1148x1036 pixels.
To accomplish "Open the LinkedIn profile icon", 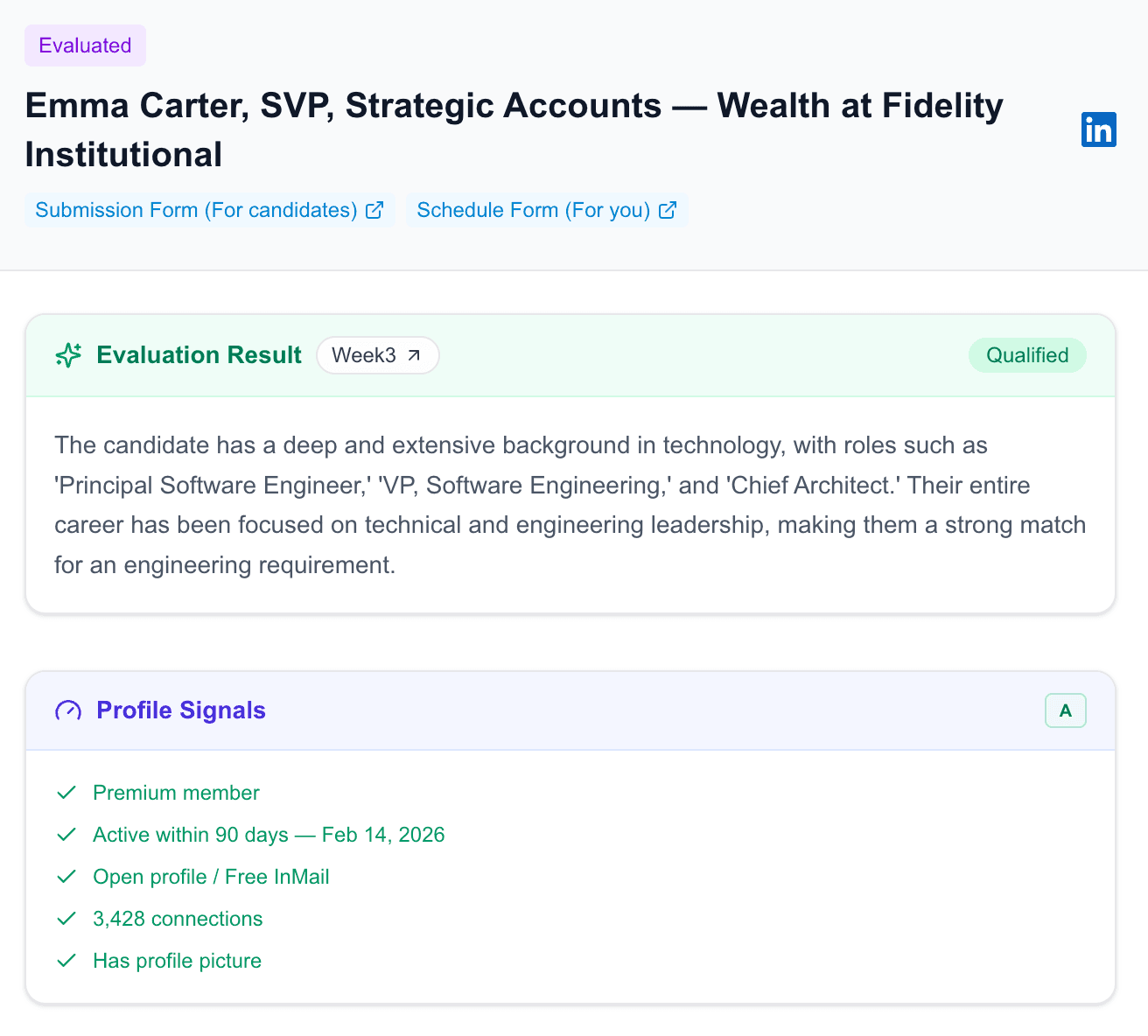I will 1098,129.
